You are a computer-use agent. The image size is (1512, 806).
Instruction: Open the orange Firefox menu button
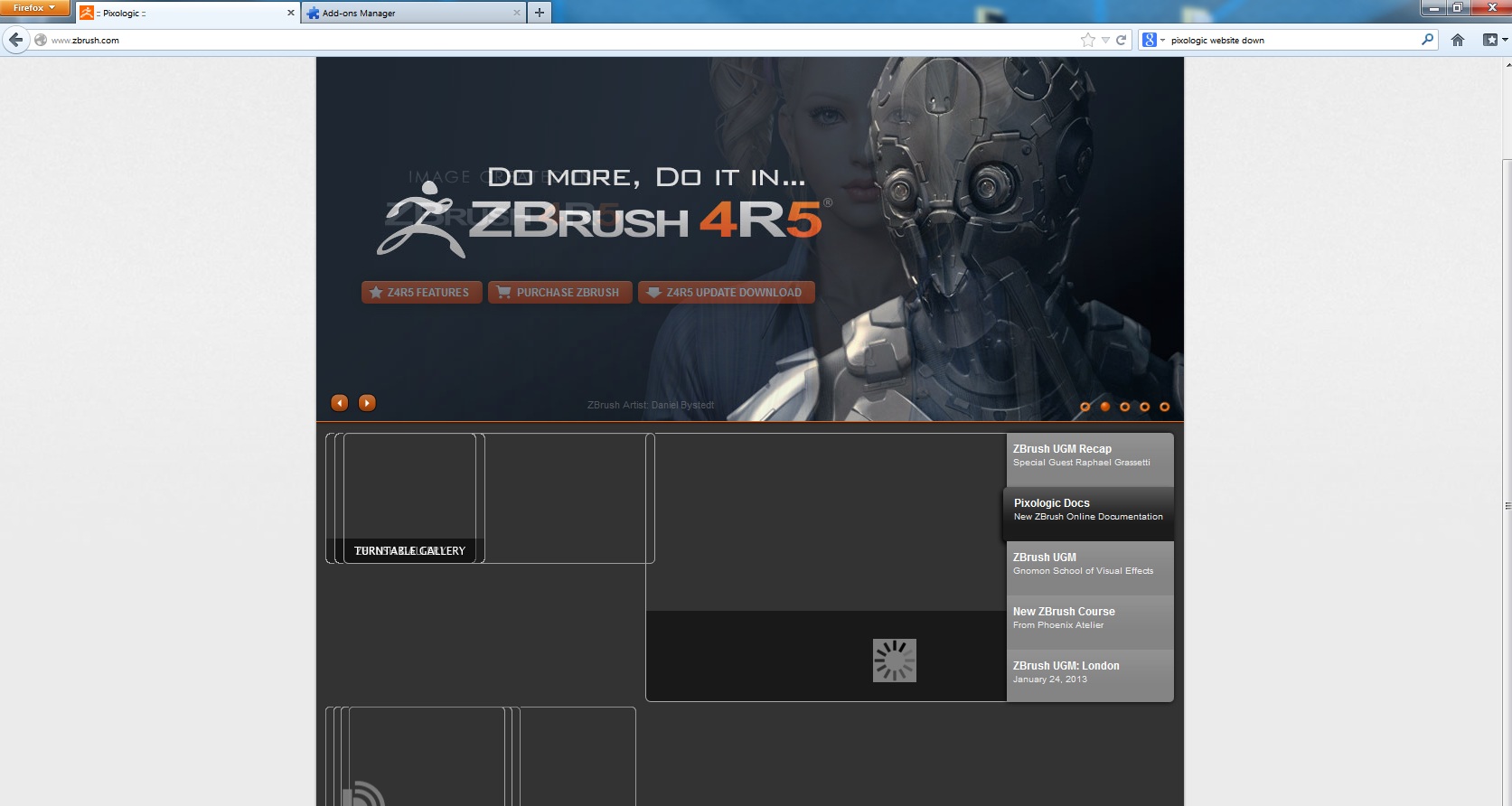pos(35,8)
